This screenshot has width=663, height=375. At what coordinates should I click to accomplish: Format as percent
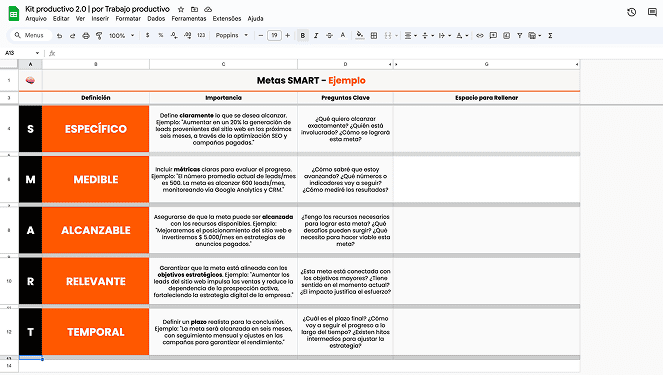161,36
